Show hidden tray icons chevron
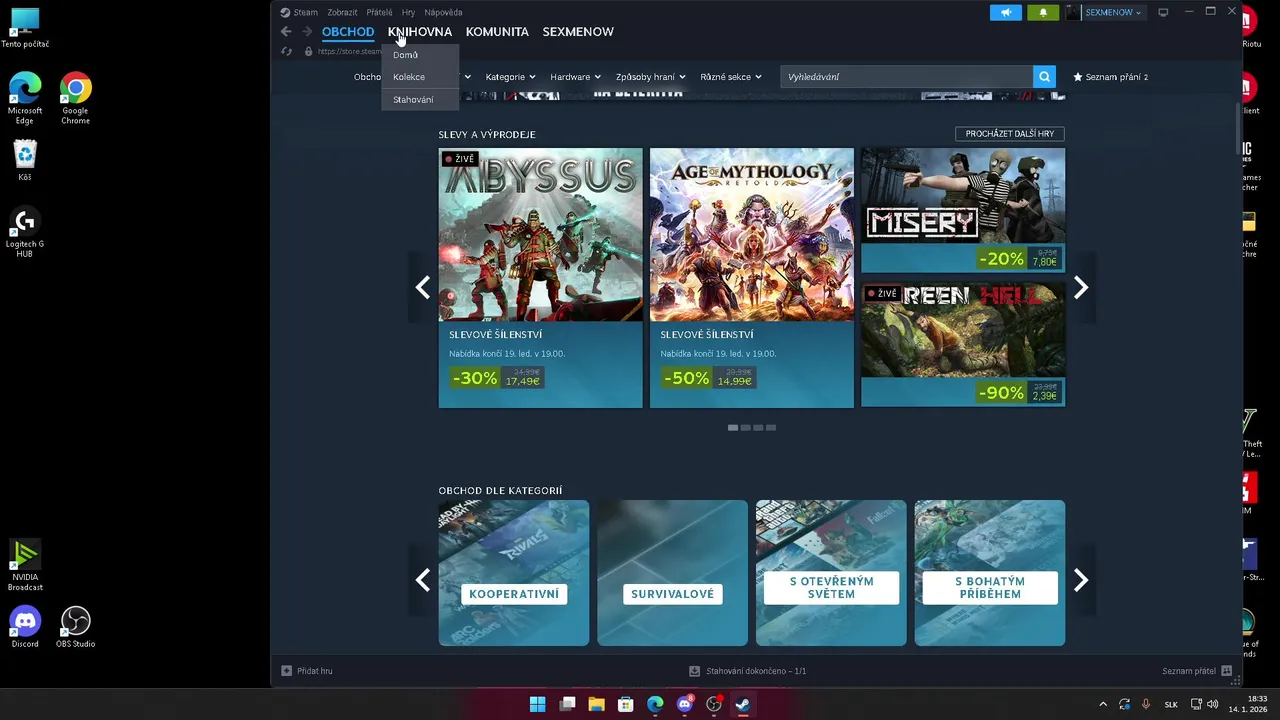The image size is (1280, 720). (x=1103, y=704)
